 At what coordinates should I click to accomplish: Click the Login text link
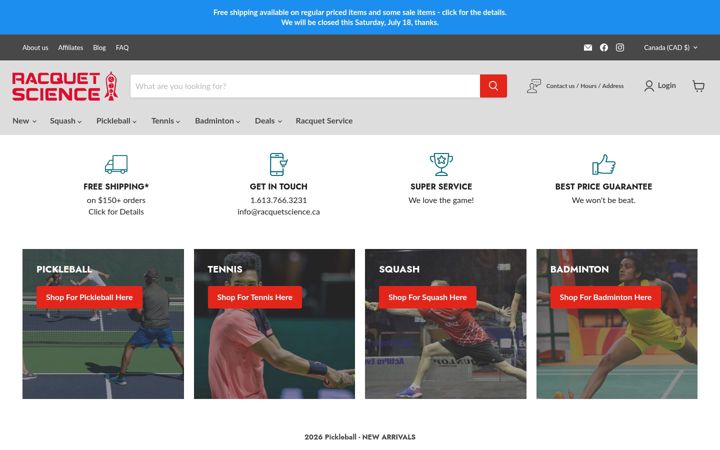[666, 85]
